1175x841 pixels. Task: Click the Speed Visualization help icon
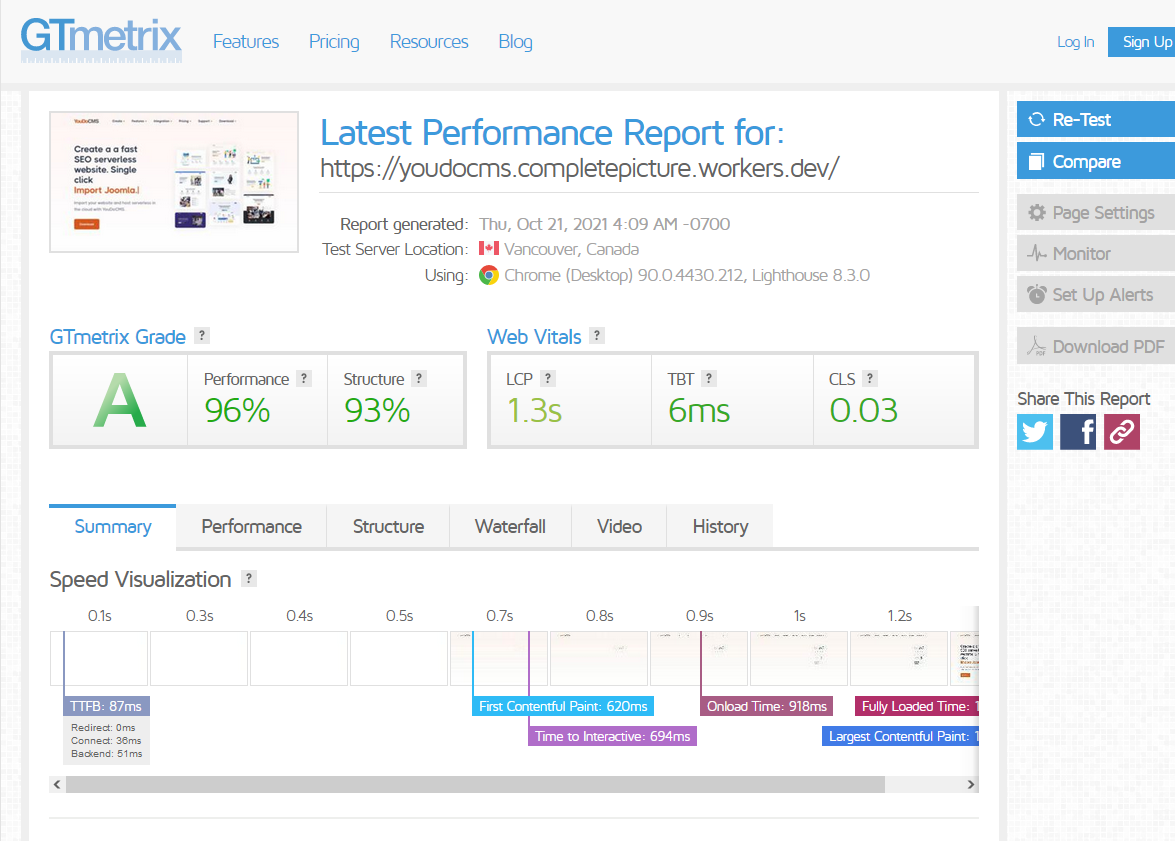[247, 578]
